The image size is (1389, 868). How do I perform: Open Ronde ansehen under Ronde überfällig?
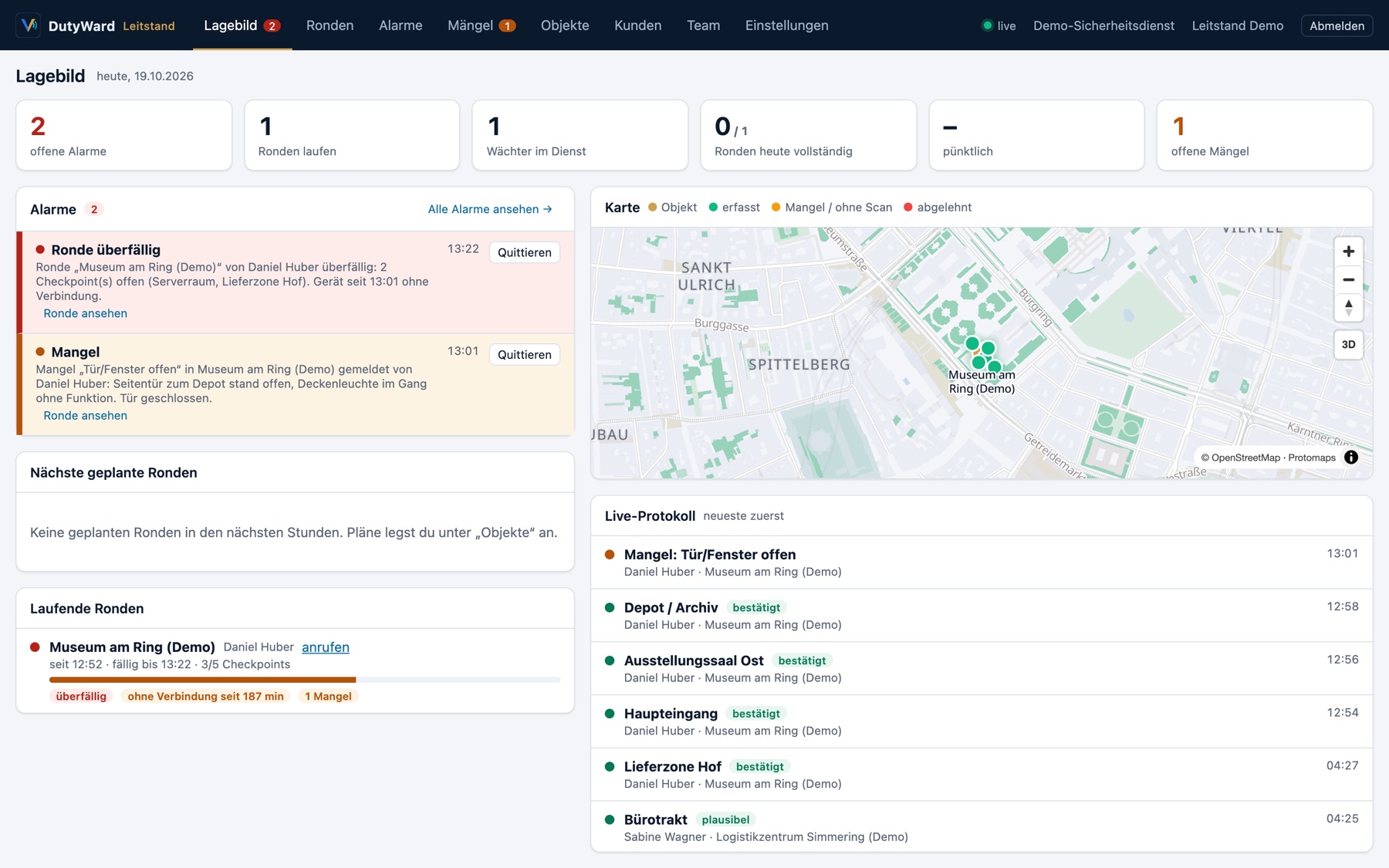pyautogui.click(x=85, y=313)
